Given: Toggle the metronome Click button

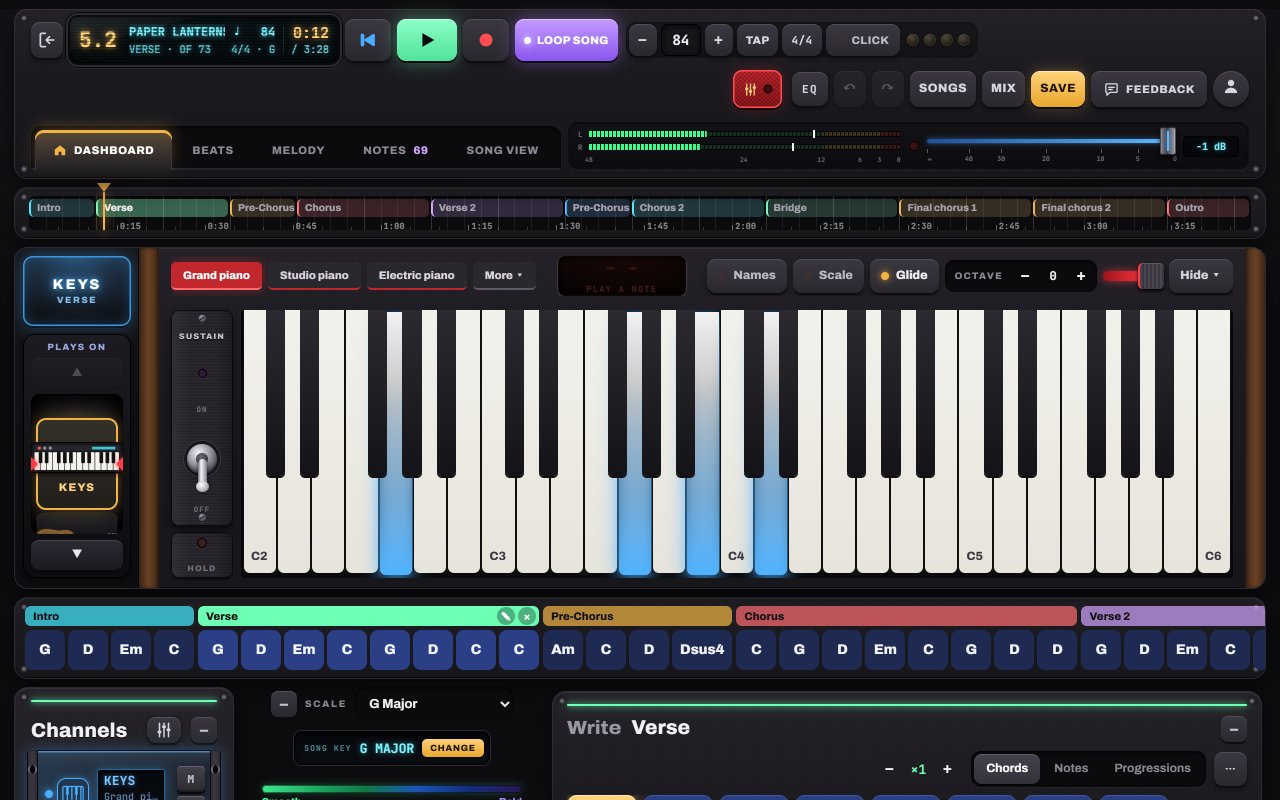Looking at the screenshot, I should pos(862,40).
